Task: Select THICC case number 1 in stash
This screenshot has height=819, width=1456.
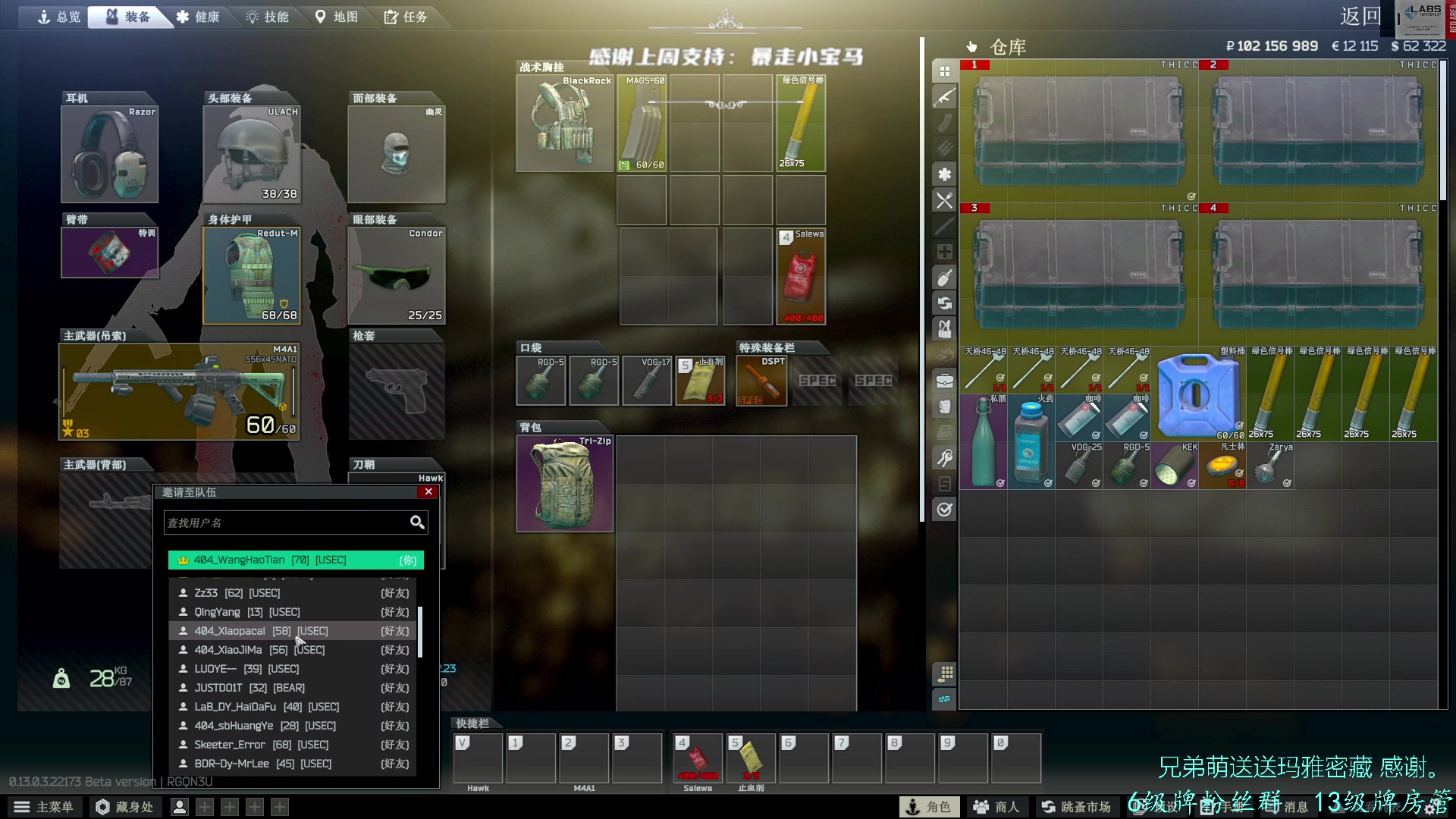Action: pyautogui.click(x=1079, y=131)
